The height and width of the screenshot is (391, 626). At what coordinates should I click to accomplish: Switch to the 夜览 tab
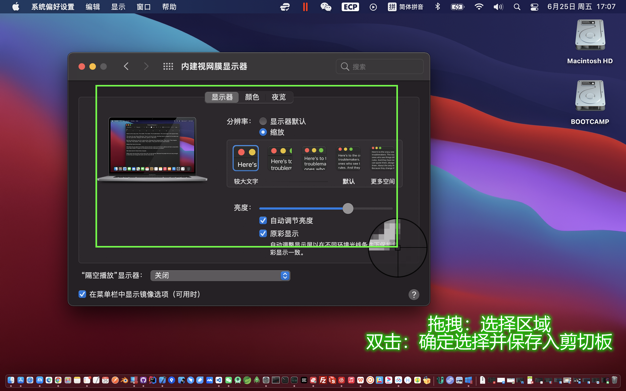[279, 97]
